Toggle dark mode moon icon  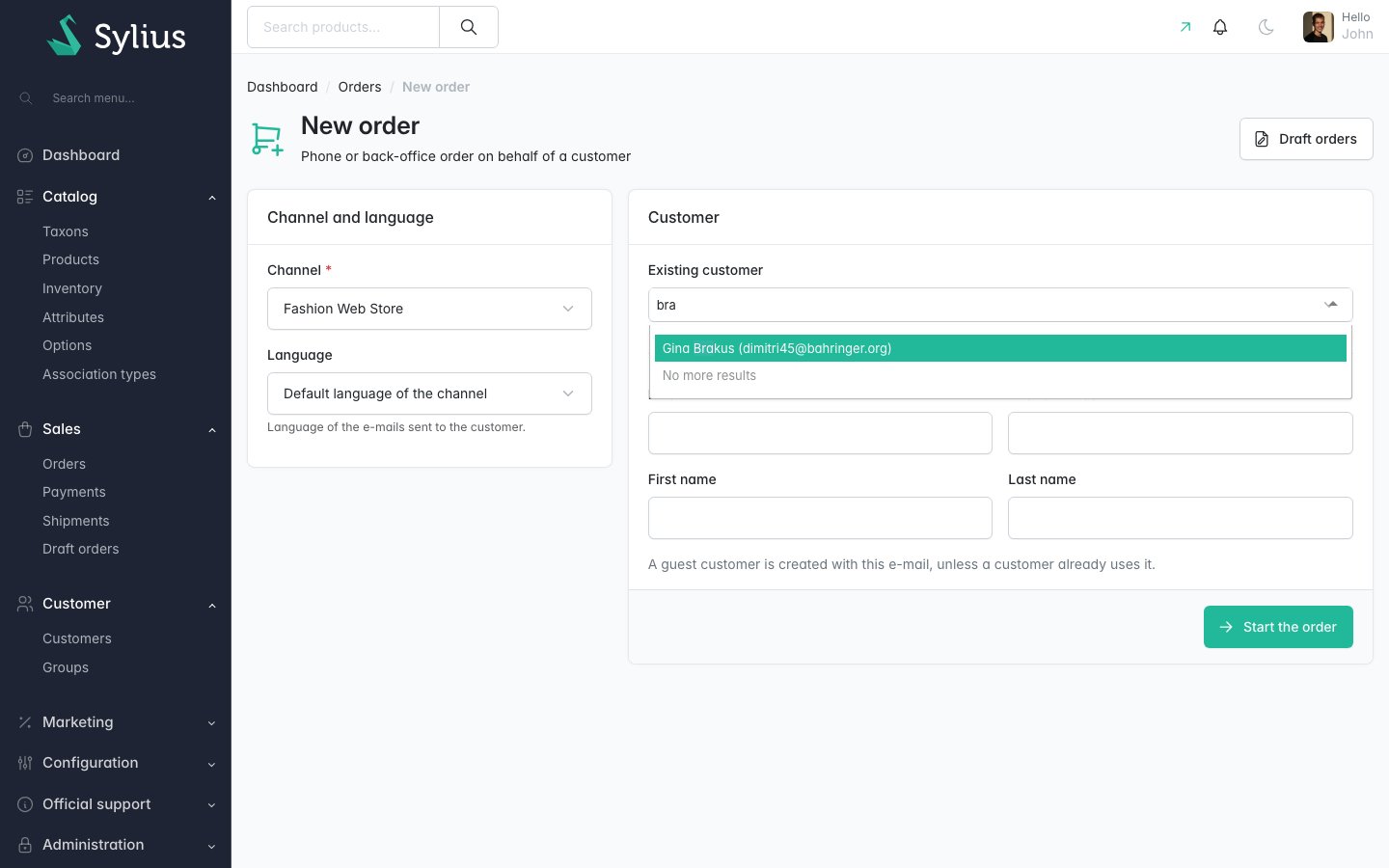pos(1266,27)
